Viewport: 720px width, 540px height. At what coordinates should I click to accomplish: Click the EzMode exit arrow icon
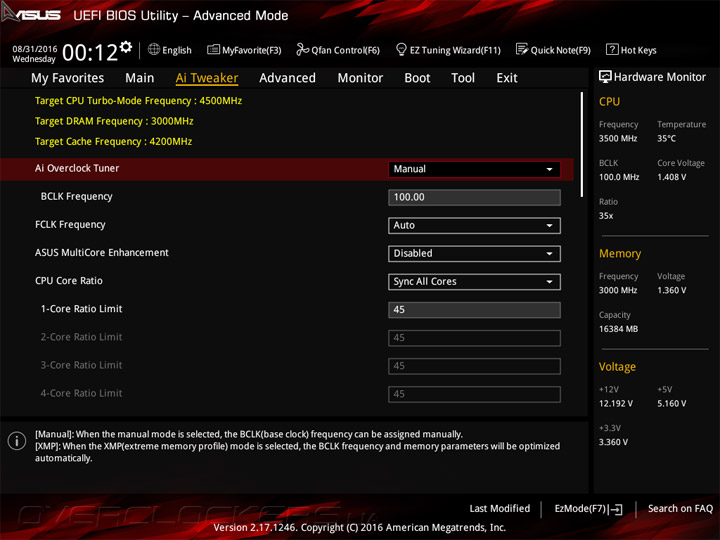click(x=616, y=509)
